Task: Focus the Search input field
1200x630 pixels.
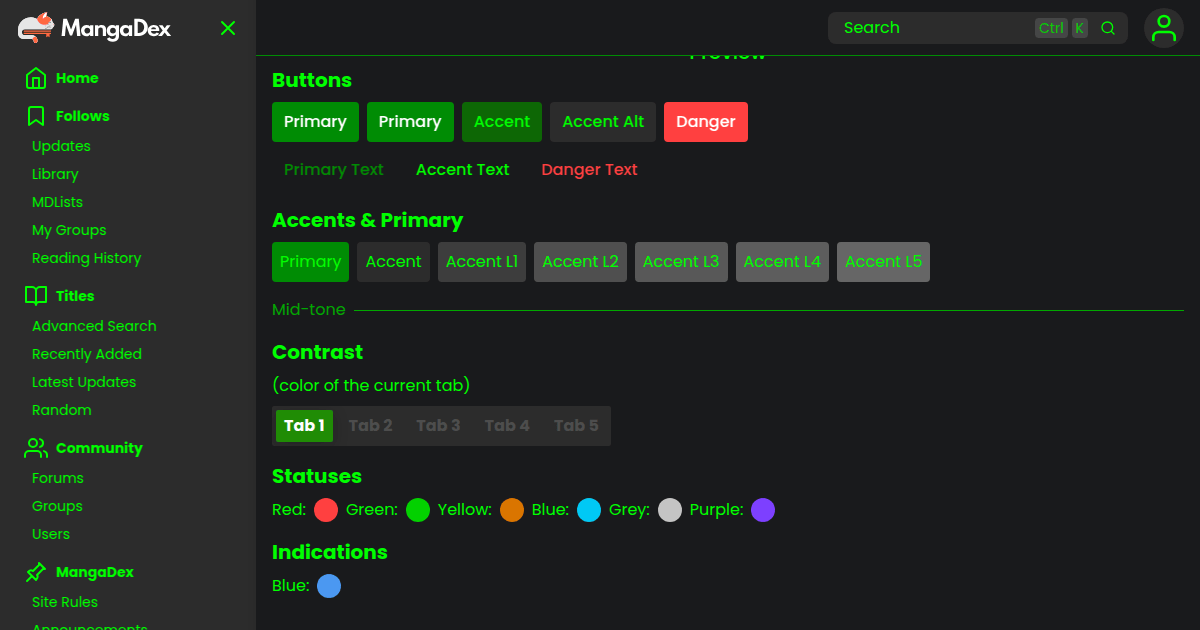Action: click(978, 28)
